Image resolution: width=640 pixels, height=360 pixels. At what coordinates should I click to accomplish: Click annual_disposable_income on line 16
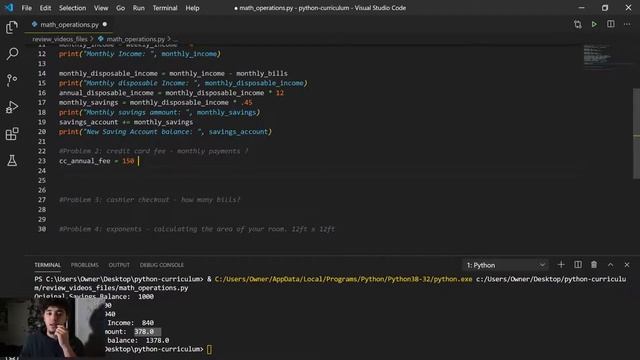106,93
